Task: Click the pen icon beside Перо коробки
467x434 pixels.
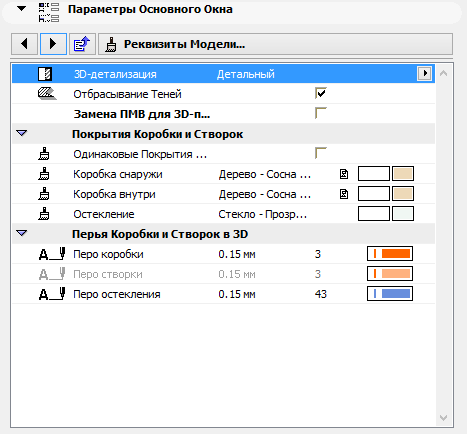Action: pyautogui.click(x=52, y=254)
